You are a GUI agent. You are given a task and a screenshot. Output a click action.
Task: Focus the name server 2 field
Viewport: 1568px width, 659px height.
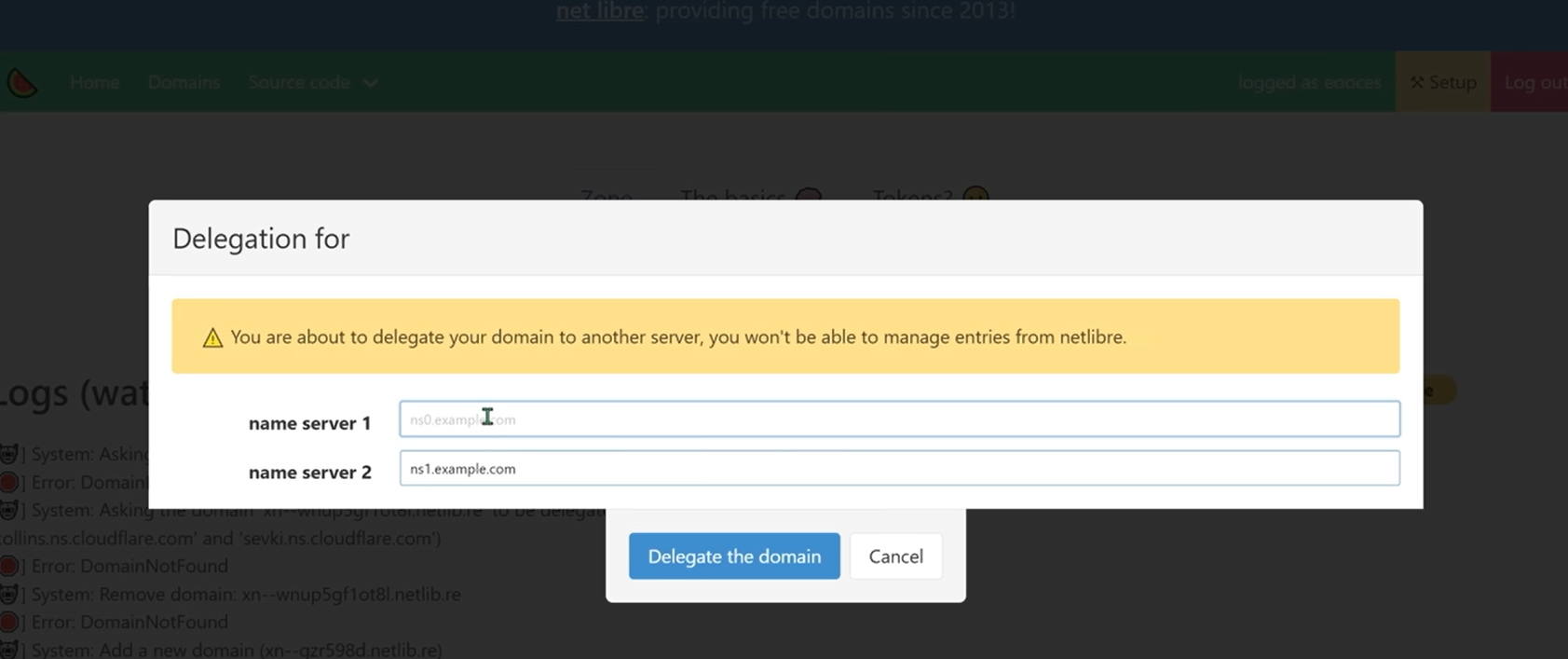tap(898, 469)
